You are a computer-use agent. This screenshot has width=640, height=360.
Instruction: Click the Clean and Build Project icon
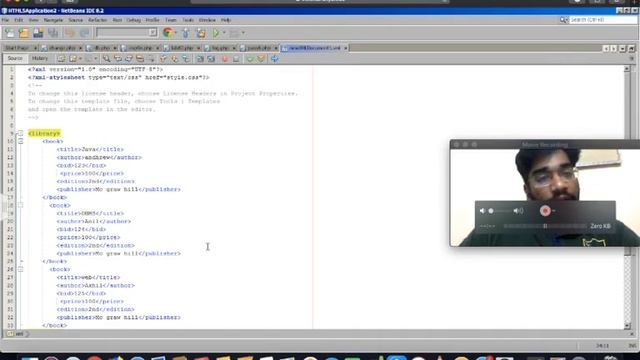click(x=201, y=33)
